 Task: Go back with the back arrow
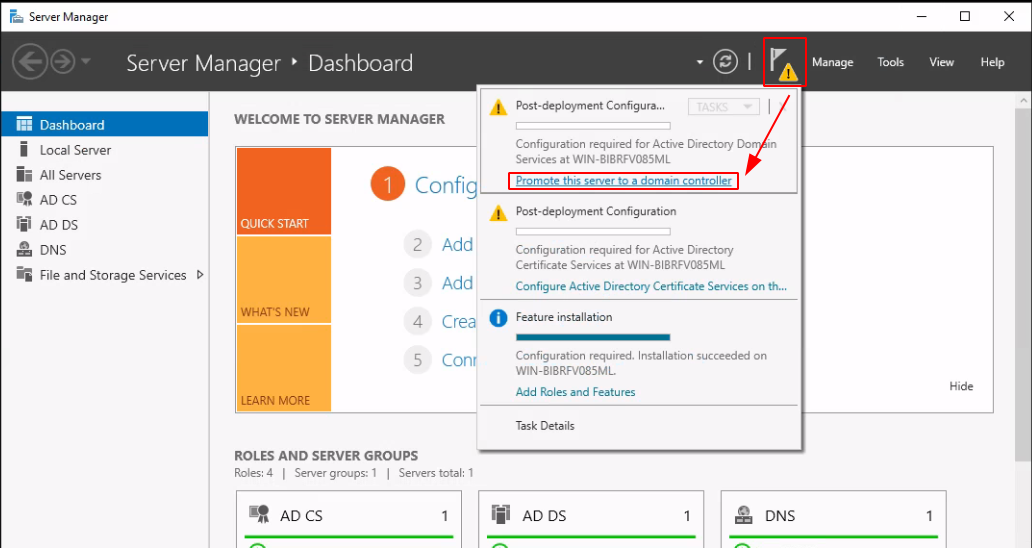coord(30,62)
